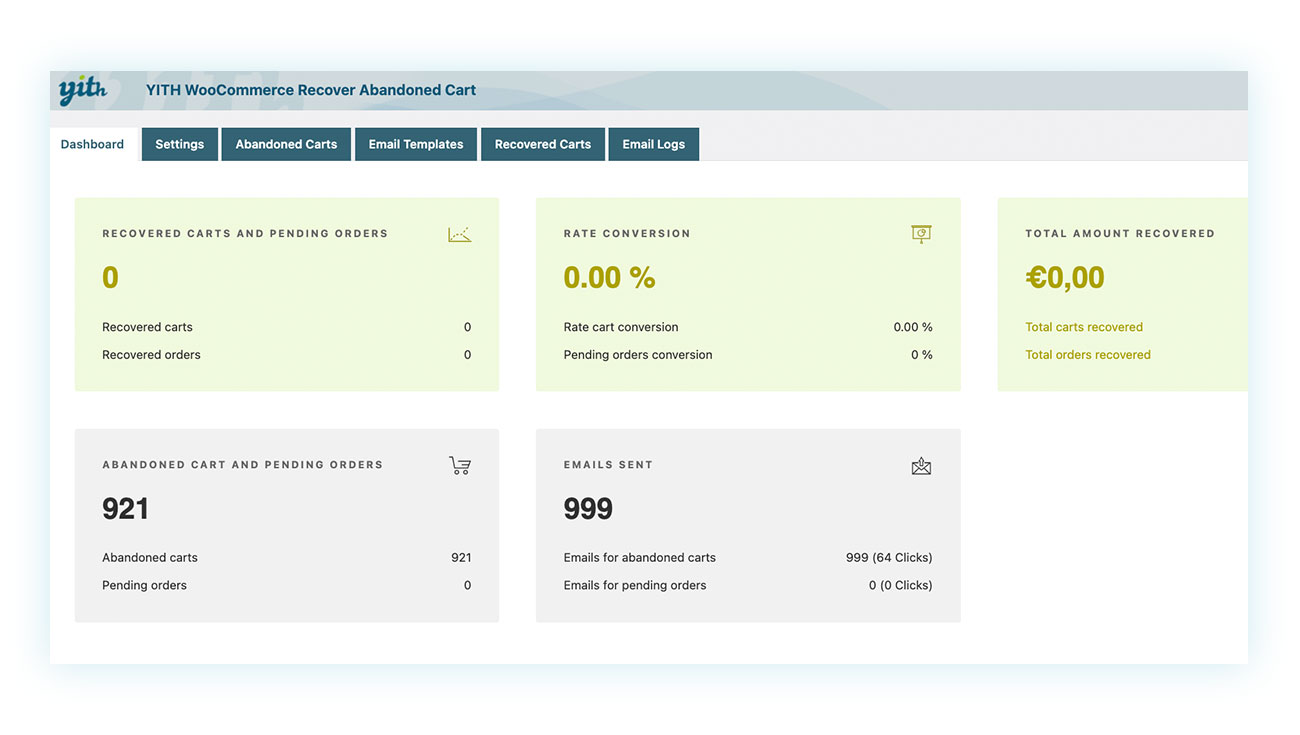Open the Abandoned Carts tab

(286, 144)
